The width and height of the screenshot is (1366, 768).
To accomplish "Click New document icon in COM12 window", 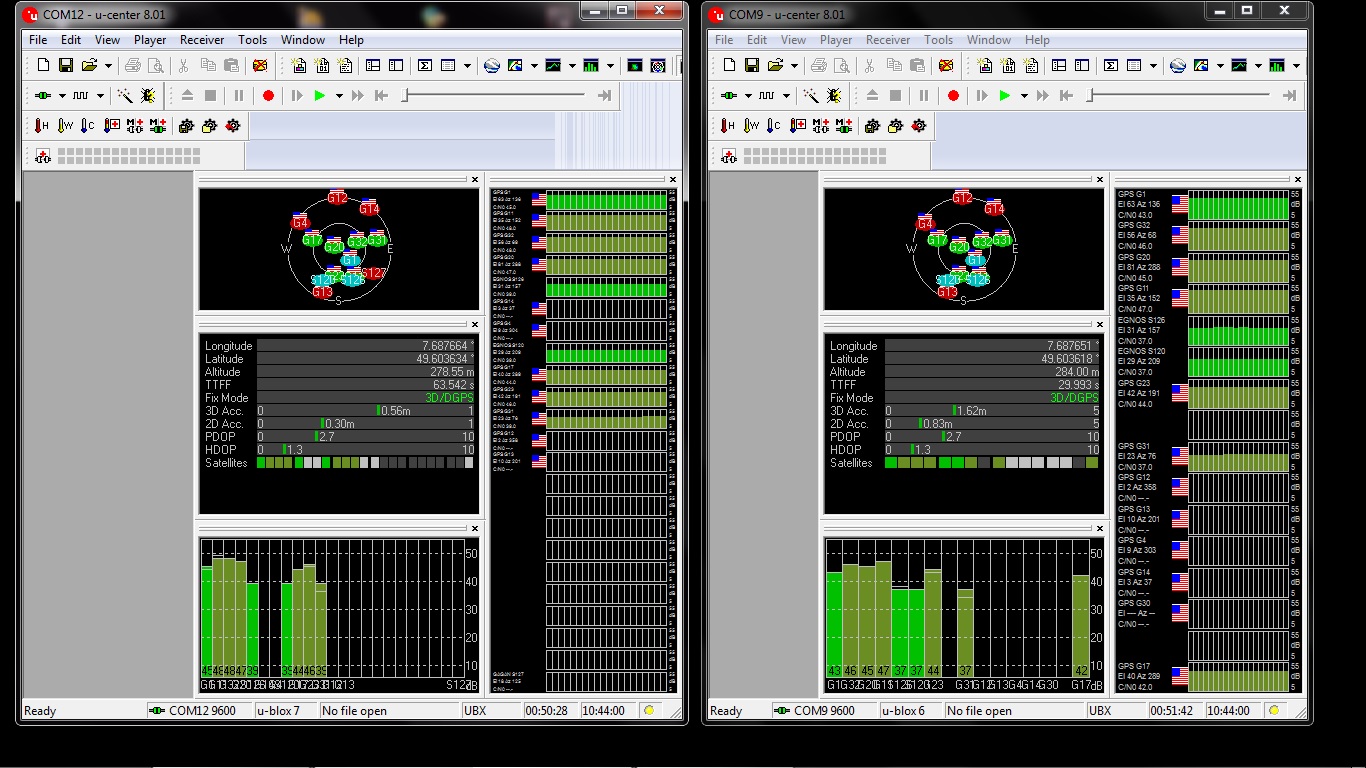I will (42, 66).
